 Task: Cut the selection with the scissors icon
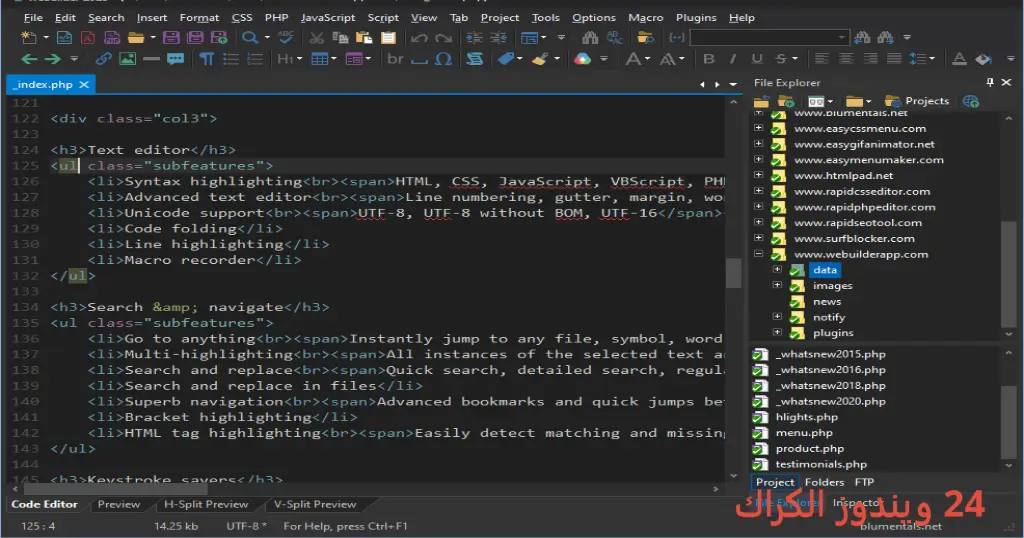coord(317,38)
